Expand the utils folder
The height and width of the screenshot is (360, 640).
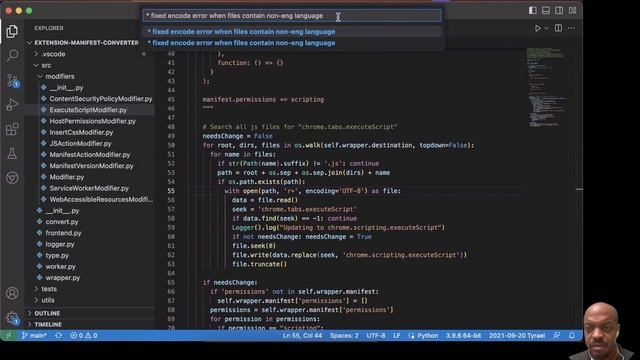click(x=48, y=300)
